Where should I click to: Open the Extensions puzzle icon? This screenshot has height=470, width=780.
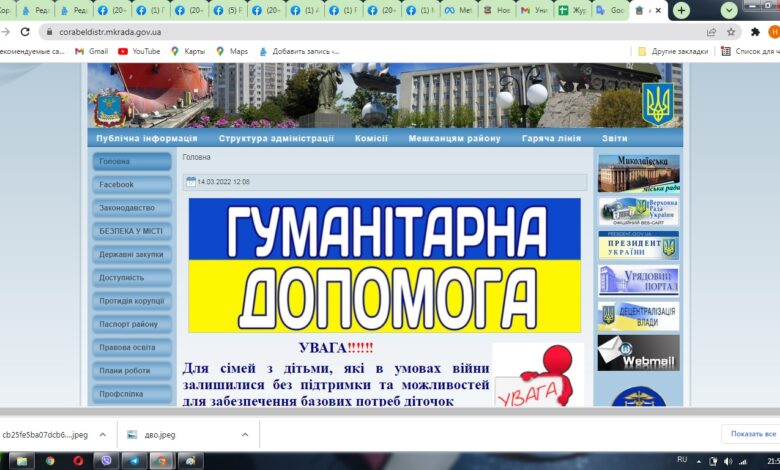755,32
